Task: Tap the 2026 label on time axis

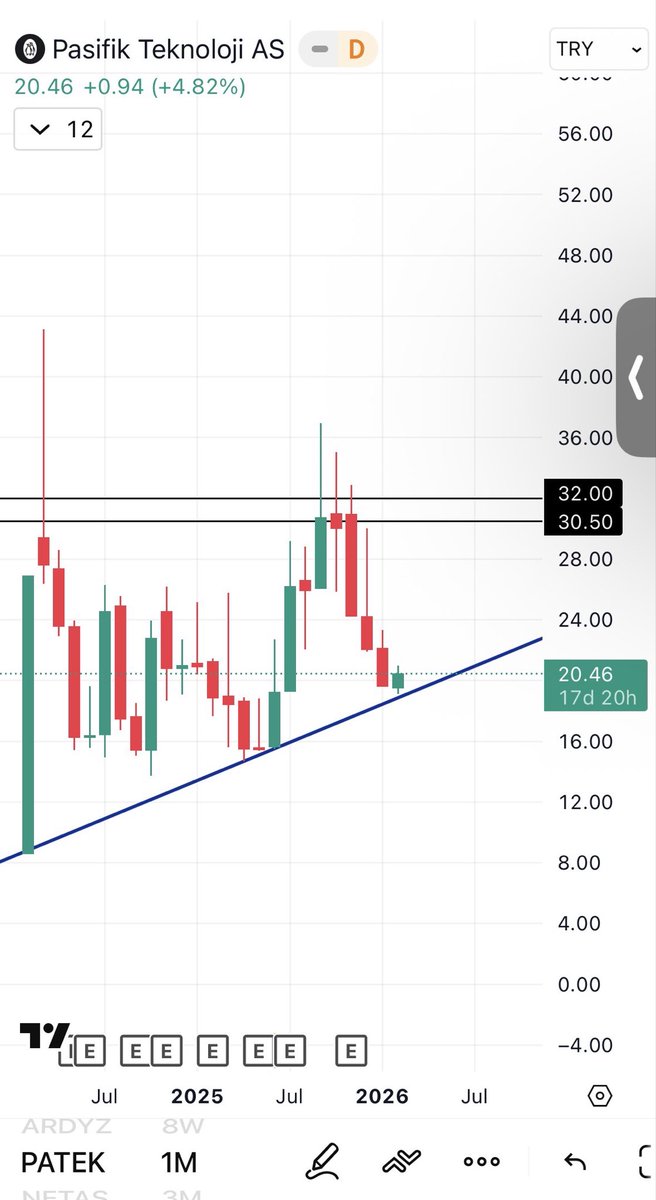Action: coord(382,1096)
